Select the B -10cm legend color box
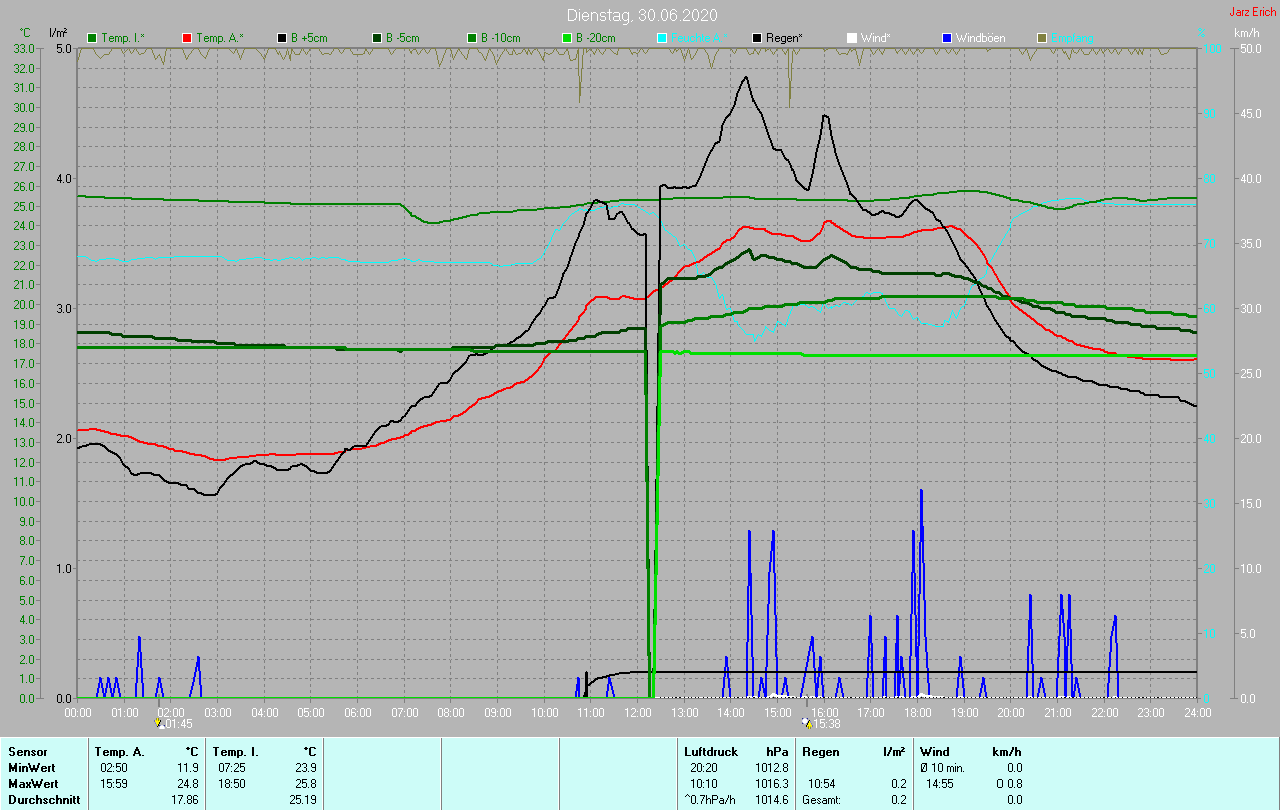The height and width of the screenshot is (810, 1280). [473, 38]
